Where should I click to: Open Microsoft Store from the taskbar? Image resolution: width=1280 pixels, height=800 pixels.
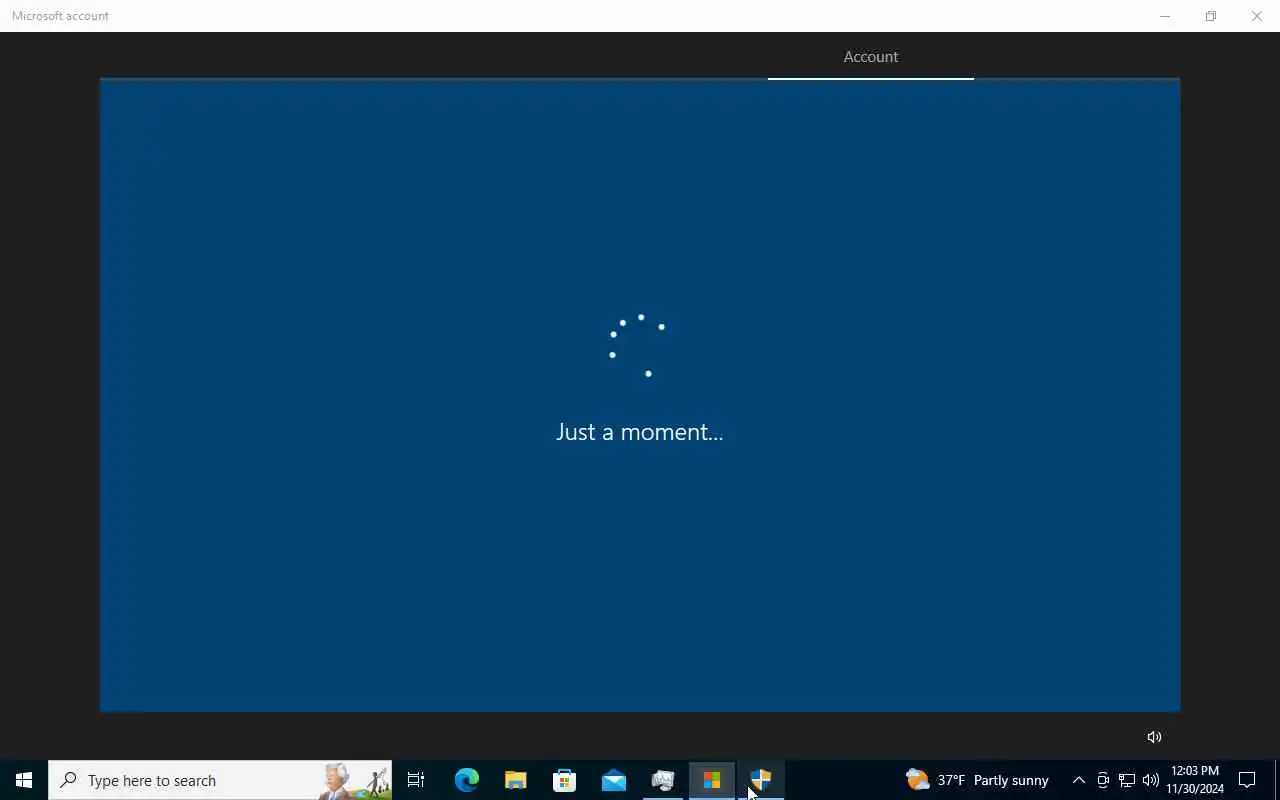coord(564,780)
